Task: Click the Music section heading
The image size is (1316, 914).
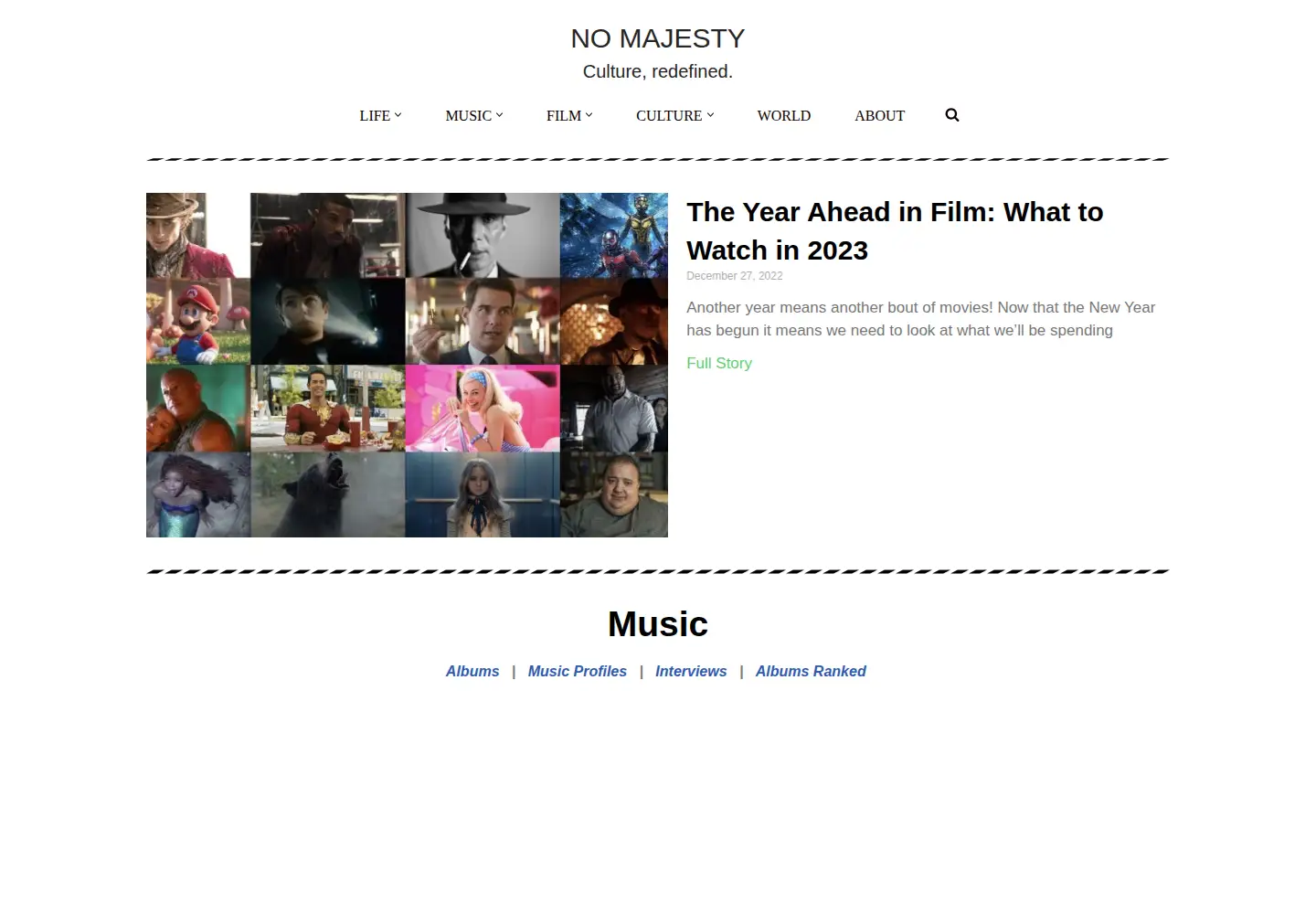Action: point(658,624)
